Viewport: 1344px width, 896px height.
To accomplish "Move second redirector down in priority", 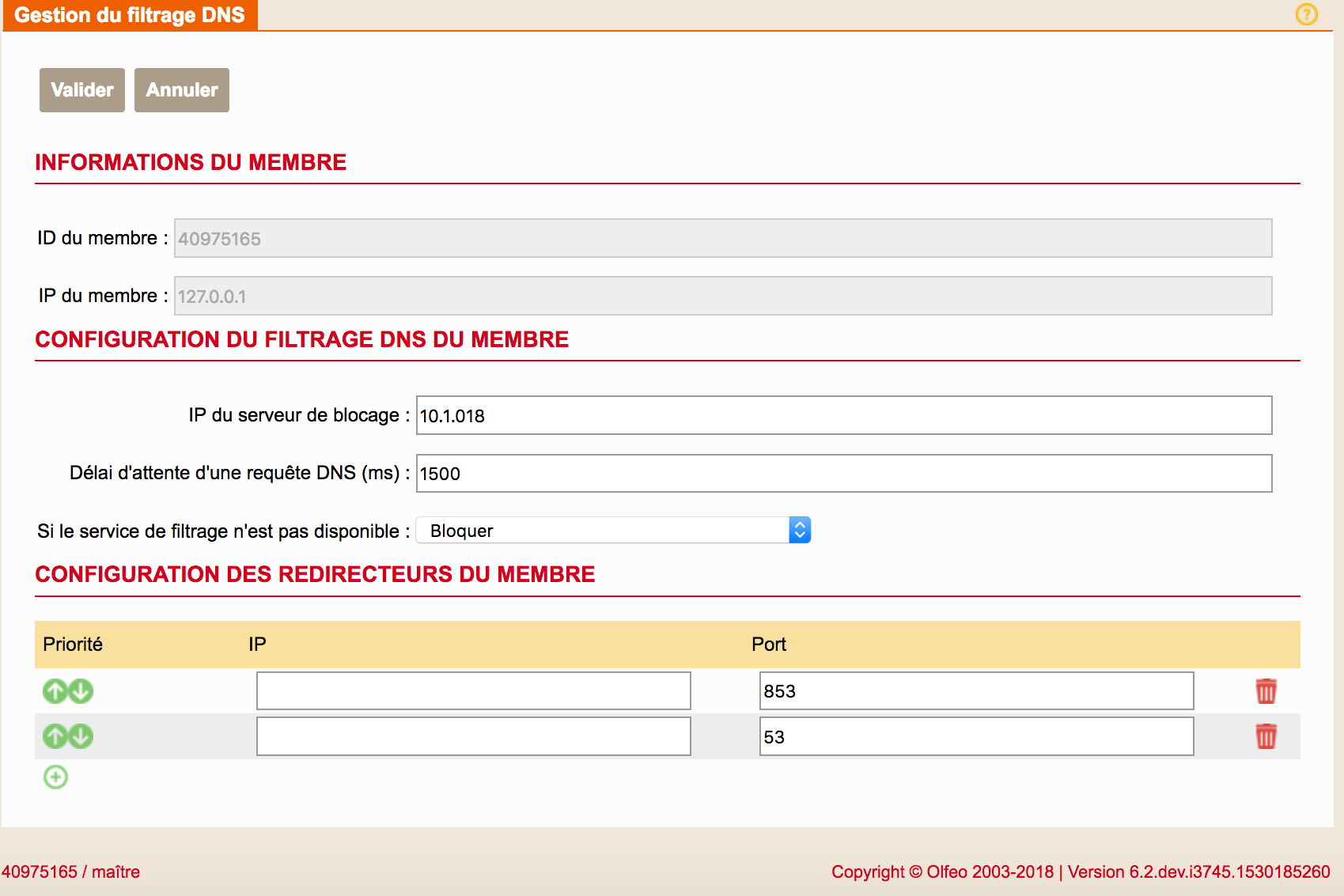I will tap(81, 736).
